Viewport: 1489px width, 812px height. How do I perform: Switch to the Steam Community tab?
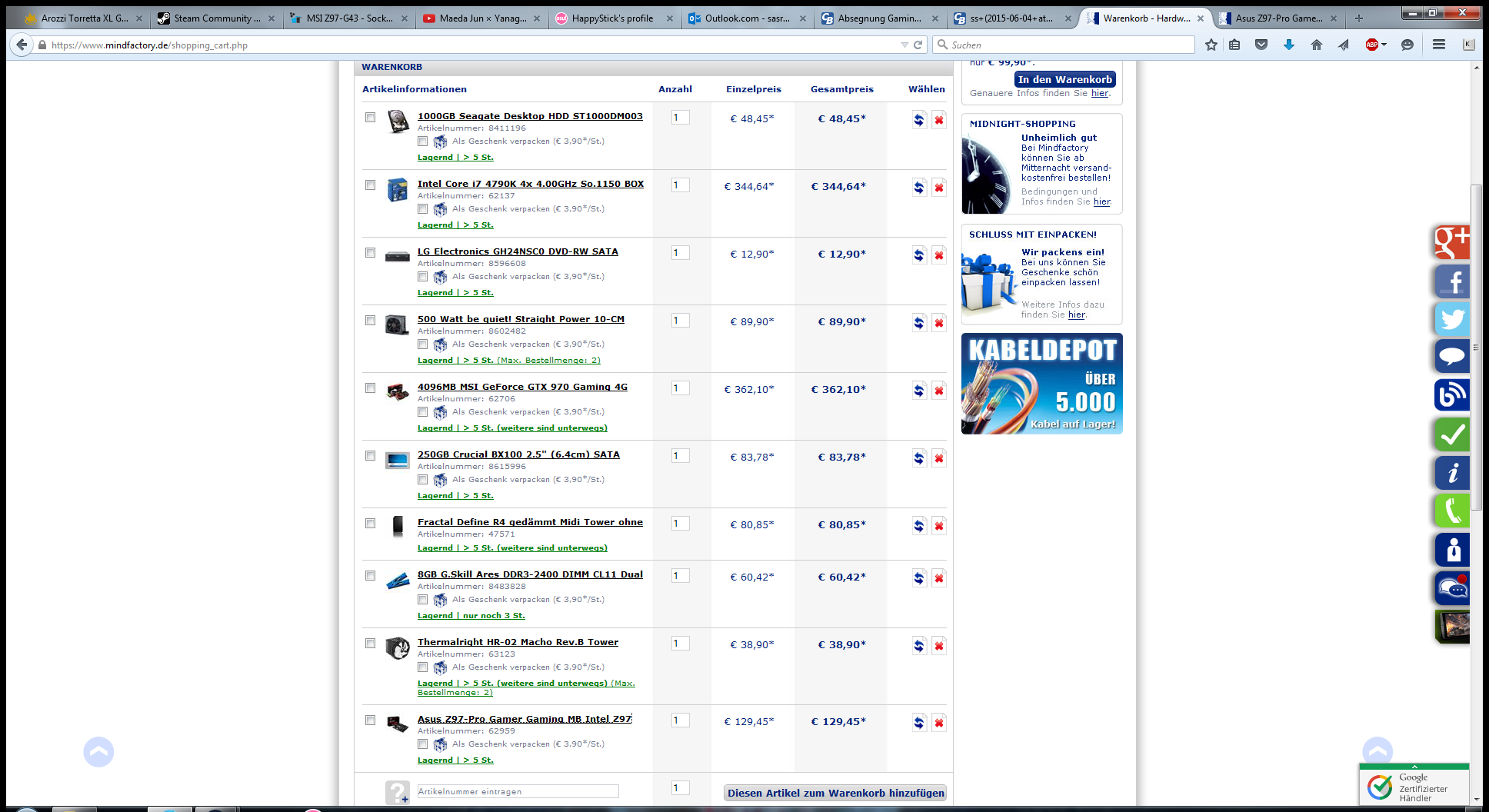coord(216,18)
